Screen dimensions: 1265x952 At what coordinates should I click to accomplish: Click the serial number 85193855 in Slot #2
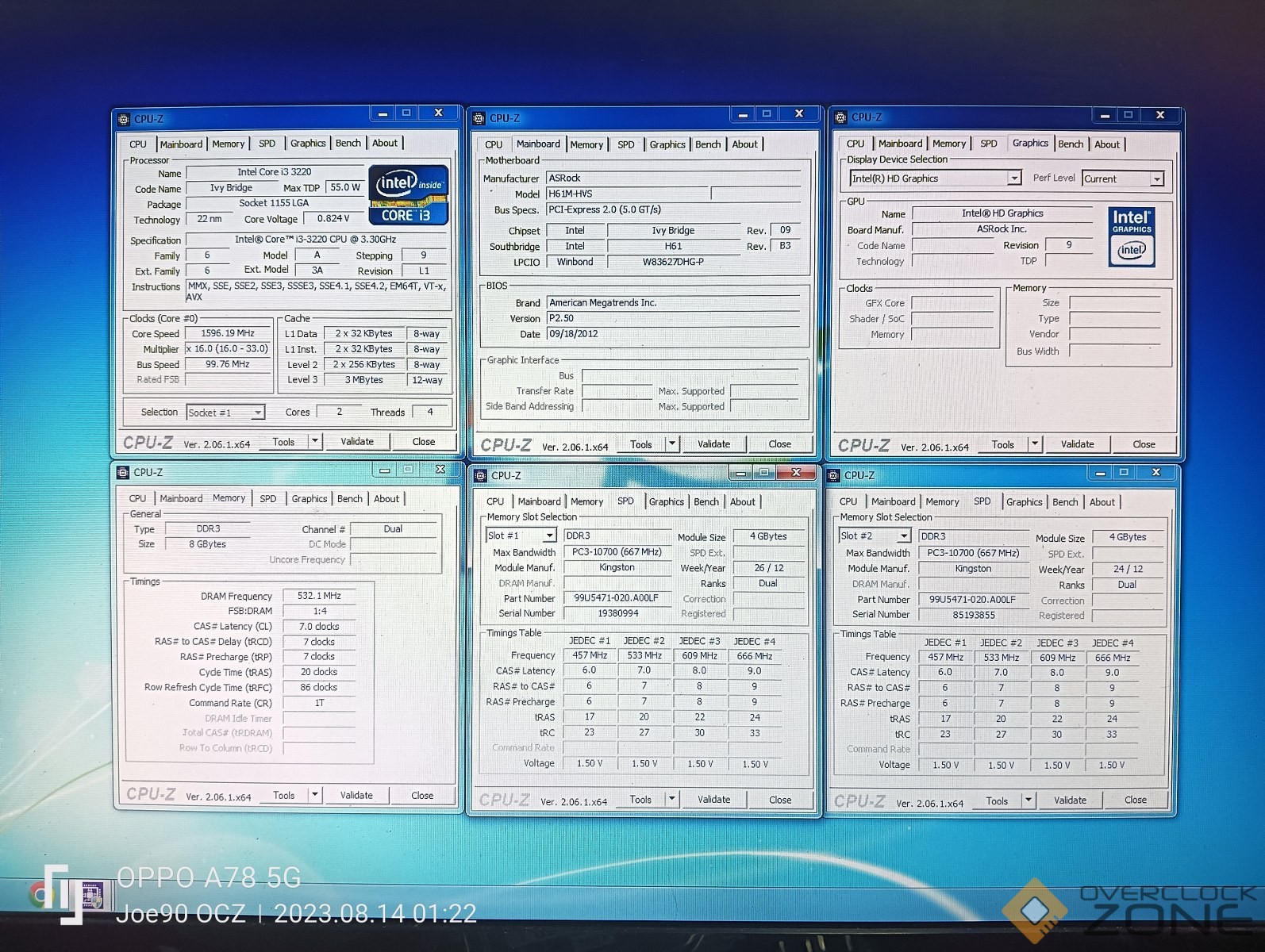tap(974, 615)
